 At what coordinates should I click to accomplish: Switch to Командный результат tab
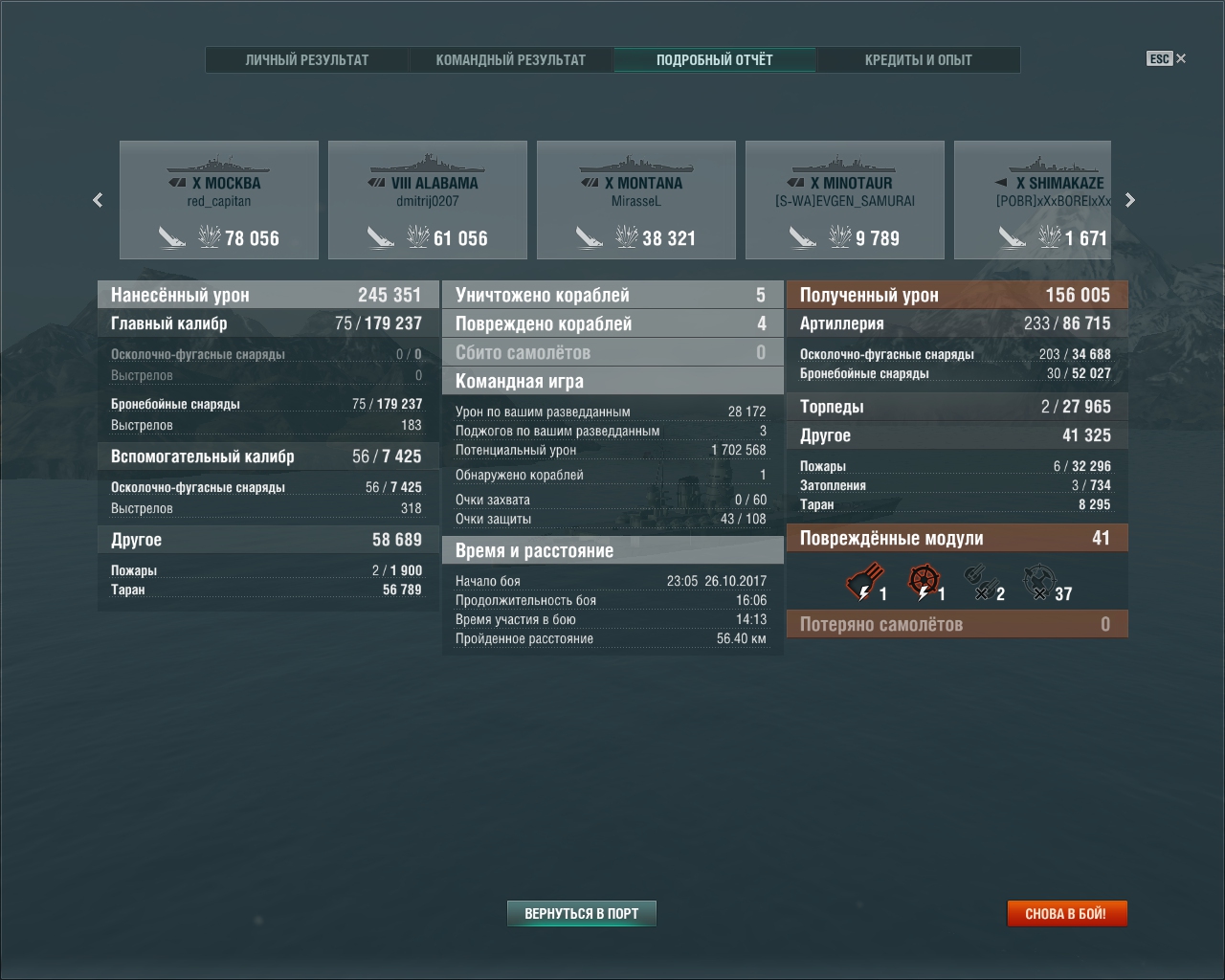pyautogui.click(x=511, y=59)
